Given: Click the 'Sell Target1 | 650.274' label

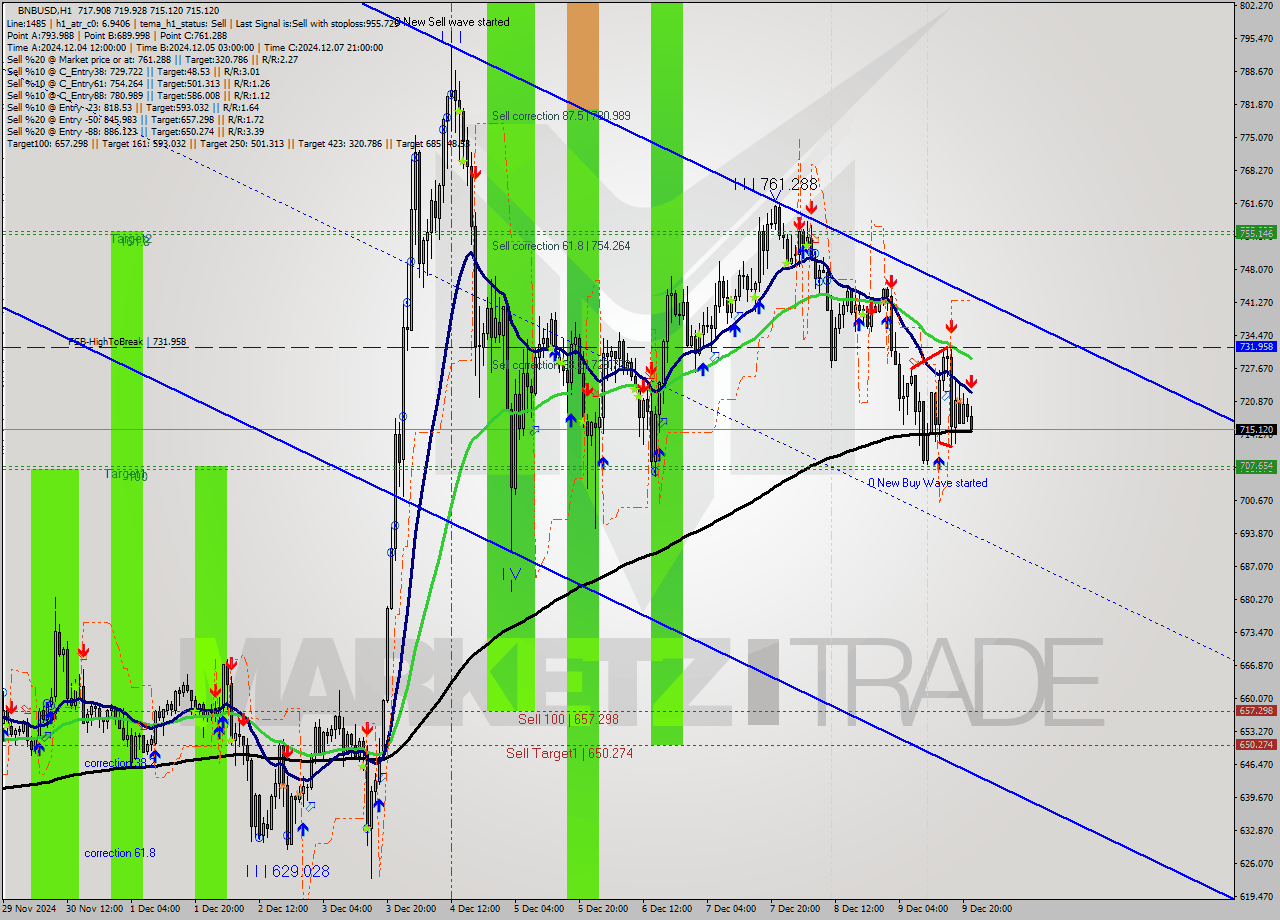Looking at the screenshot, I should 569,753.
